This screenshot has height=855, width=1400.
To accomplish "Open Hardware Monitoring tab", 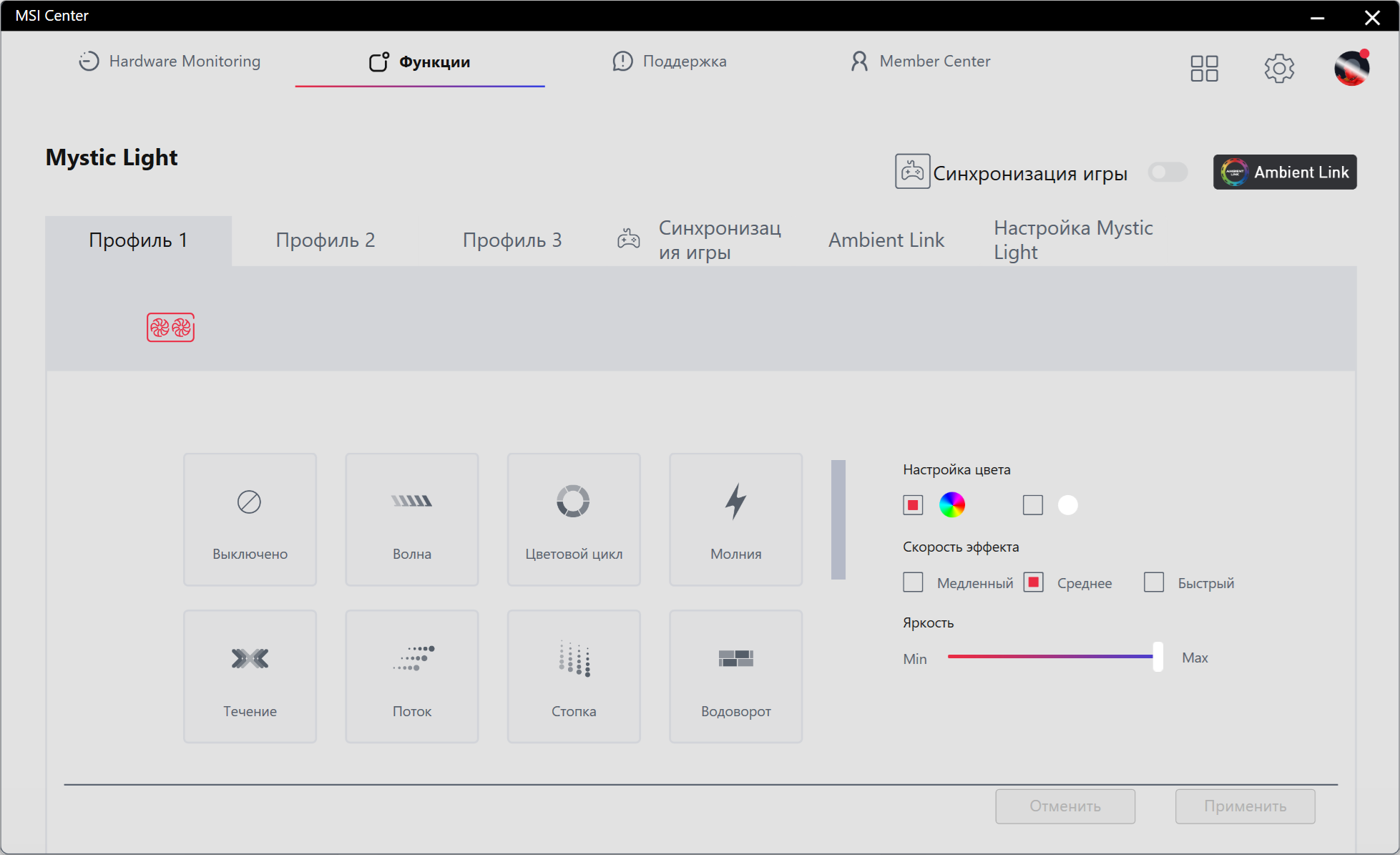I will click(x=170, y=62).
